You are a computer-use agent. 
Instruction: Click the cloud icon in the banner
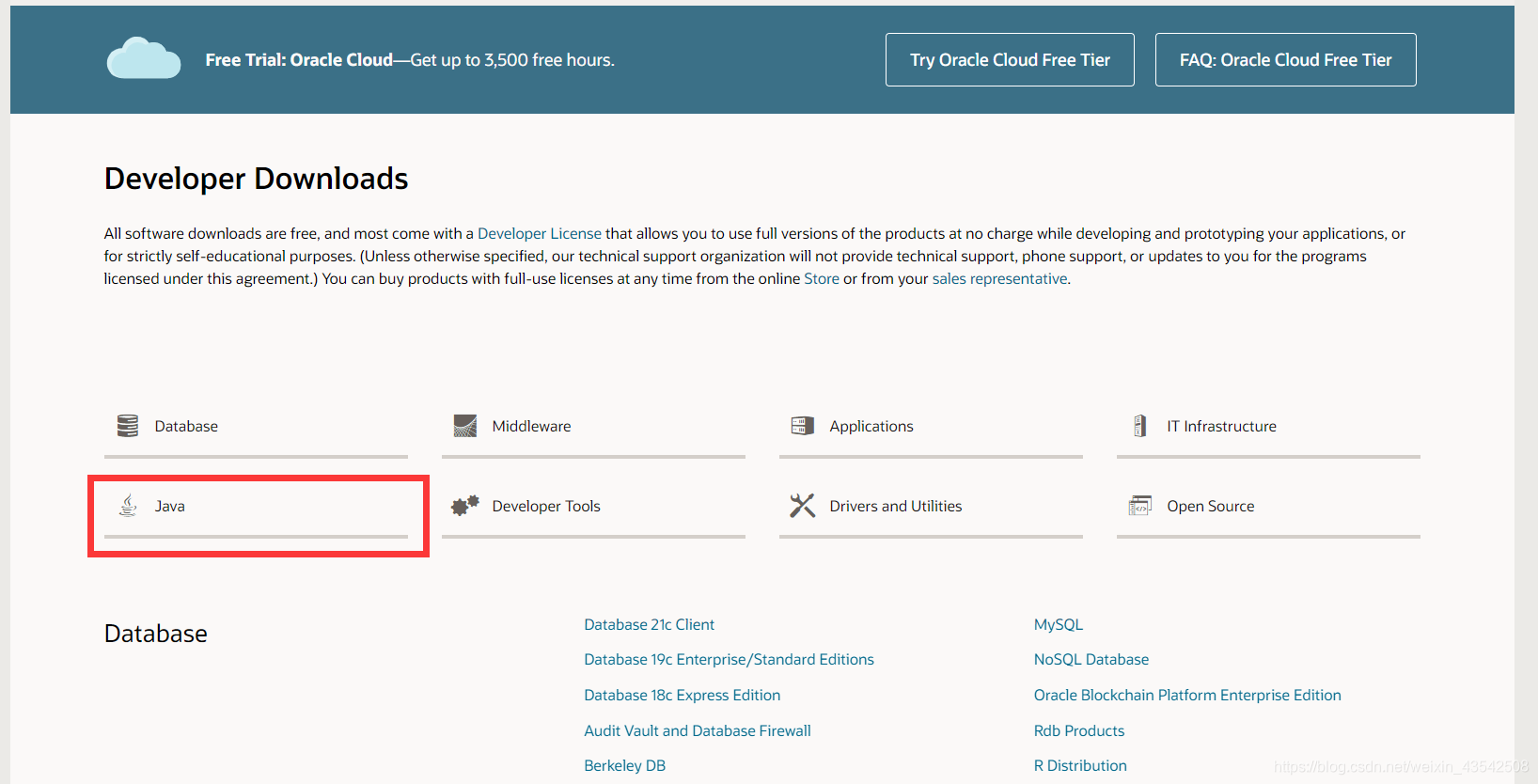click(x=144, y=58)
